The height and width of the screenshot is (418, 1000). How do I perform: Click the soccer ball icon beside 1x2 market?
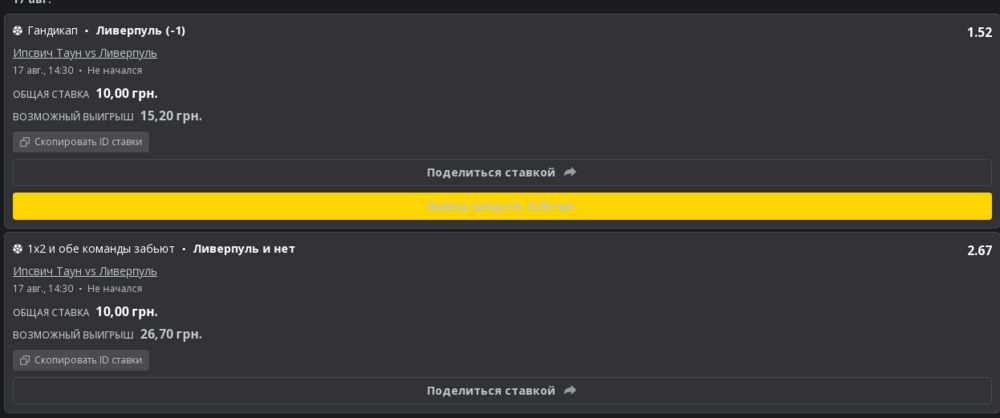[18, 249]
